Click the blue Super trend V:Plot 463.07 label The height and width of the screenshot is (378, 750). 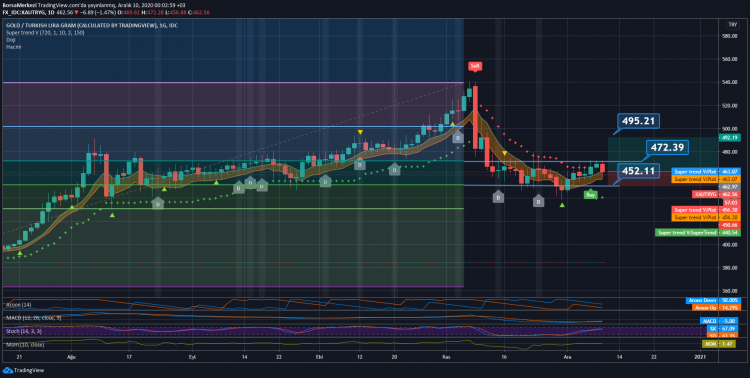point(706,171)
